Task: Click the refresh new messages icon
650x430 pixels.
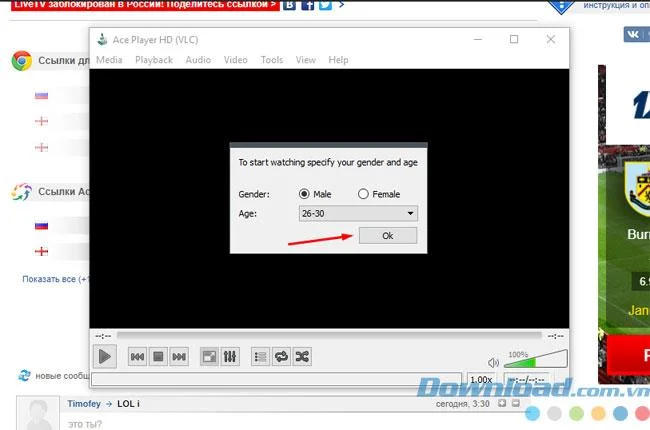Action: click(24, 376)
